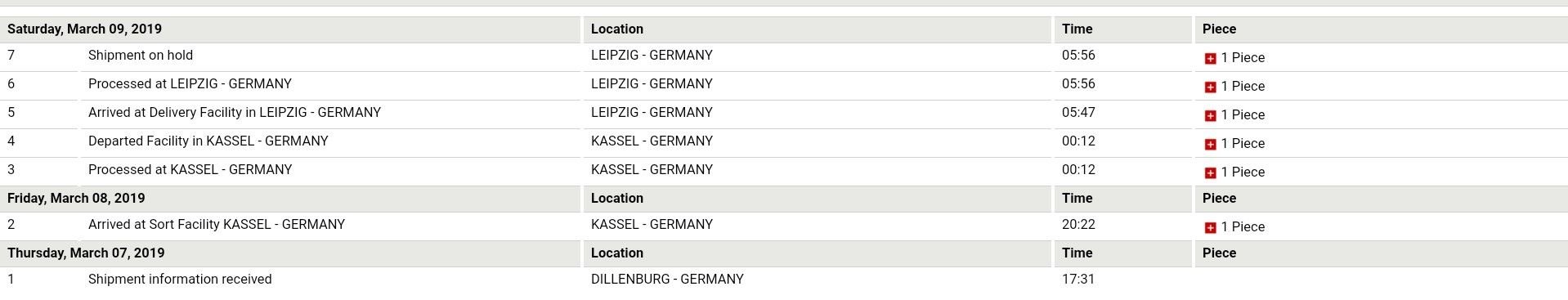Expand piece details for Shipment on hold
This screenshot has height=300, width=1568.
tap(1210, 58)
